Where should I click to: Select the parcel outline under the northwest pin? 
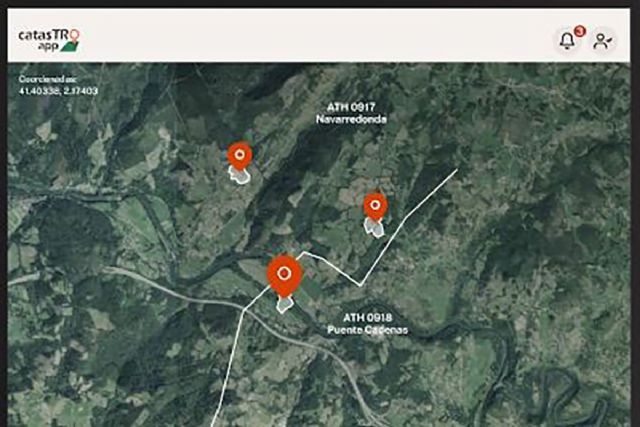[x=240, y=176]
